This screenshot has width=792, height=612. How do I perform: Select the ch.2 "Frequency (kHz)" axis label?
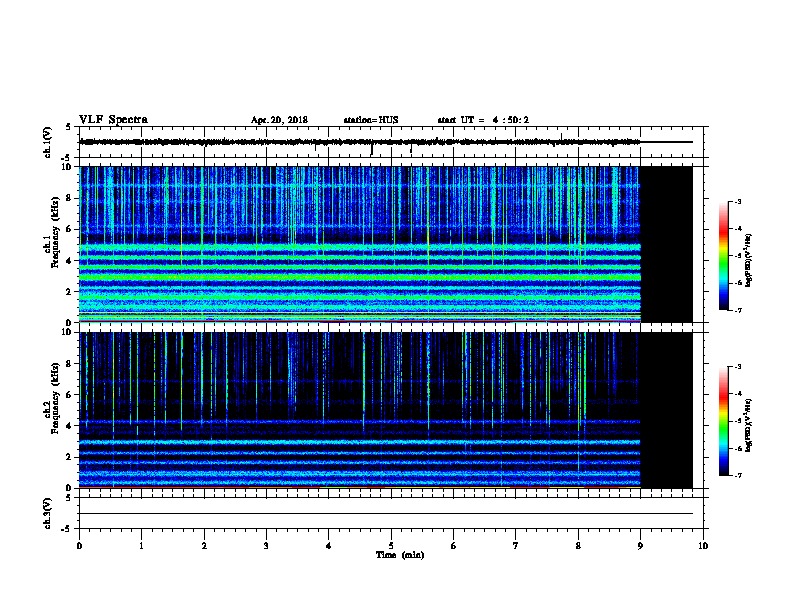pyautogui.click(x=55, y=398)
